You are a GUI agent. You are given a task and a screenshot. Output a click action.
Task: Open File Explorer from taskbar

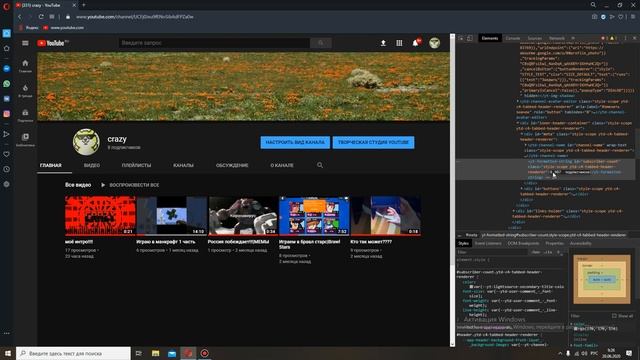[x=156, y=353]
